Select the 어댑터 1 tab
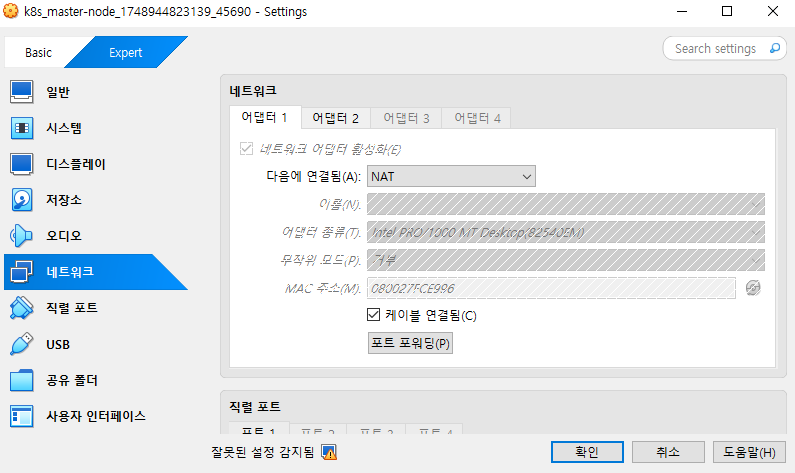795x473 pixels. coord(265,118)
